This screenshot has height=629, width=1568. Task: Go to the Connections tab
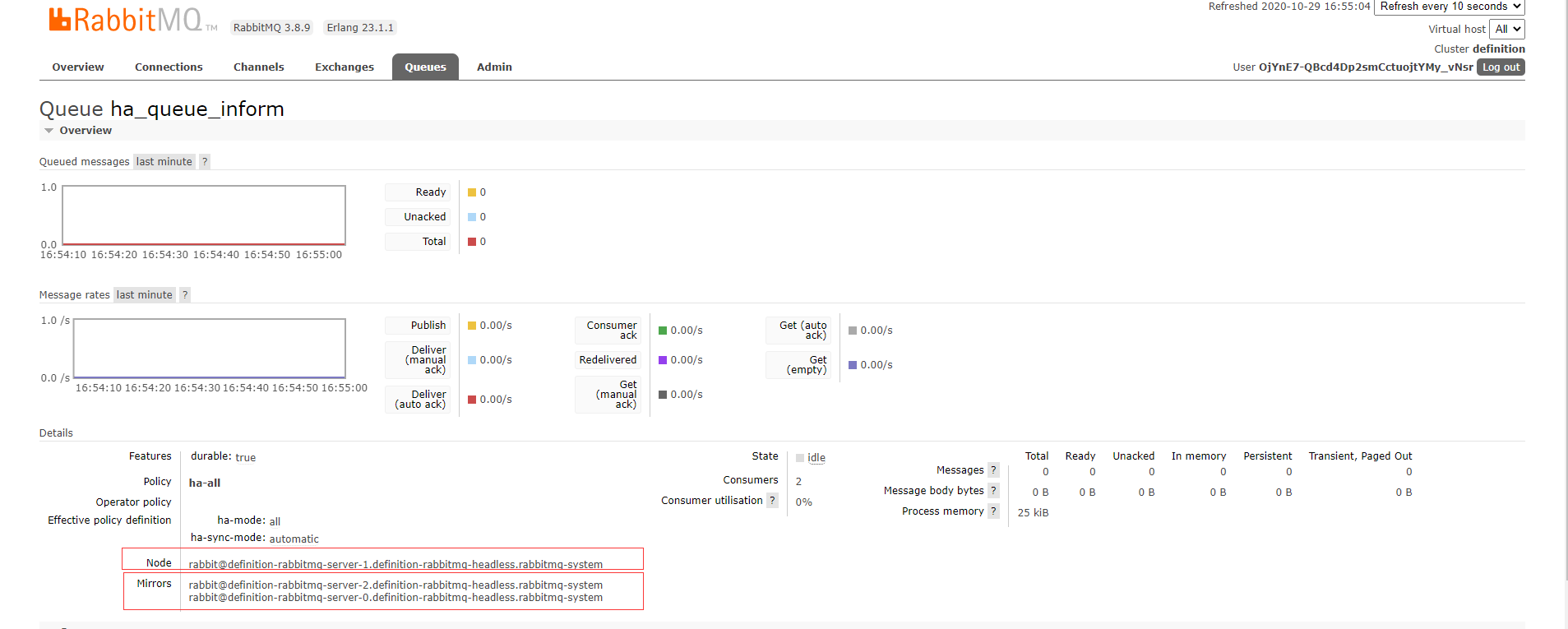[169, 67]
